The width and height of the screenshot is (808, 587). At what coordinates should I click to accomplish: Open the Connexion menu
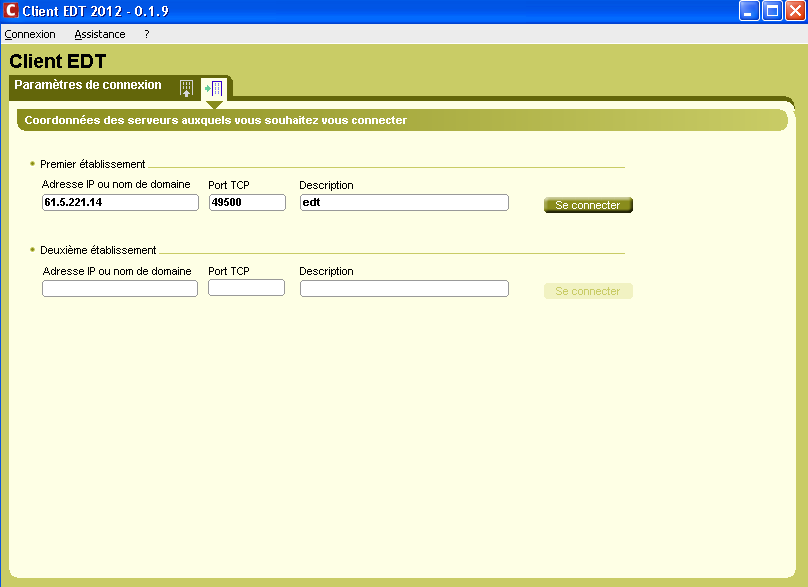pos(30,34)
